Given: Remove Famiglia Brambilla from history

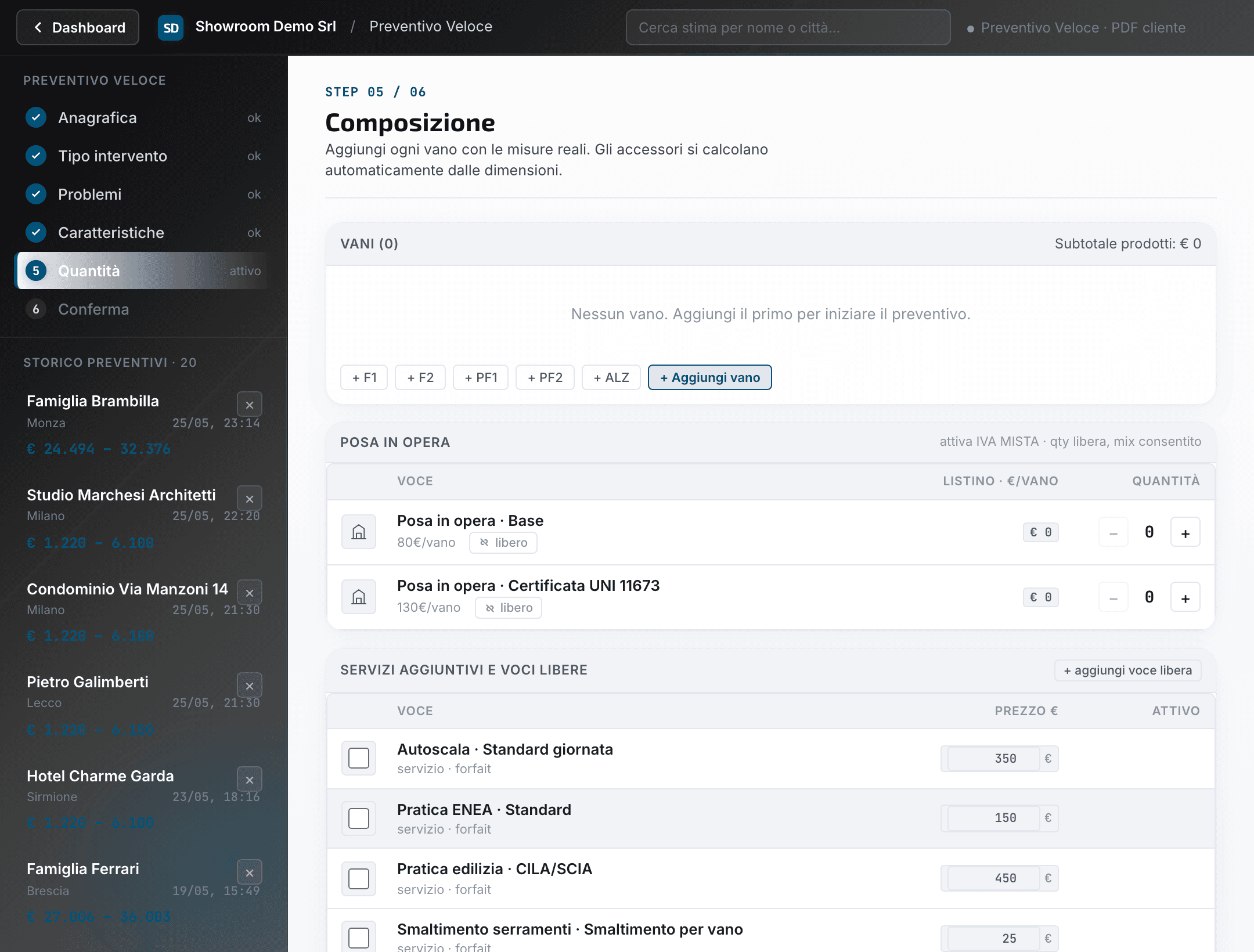Looking at the screenshot, I should [250, 405].
